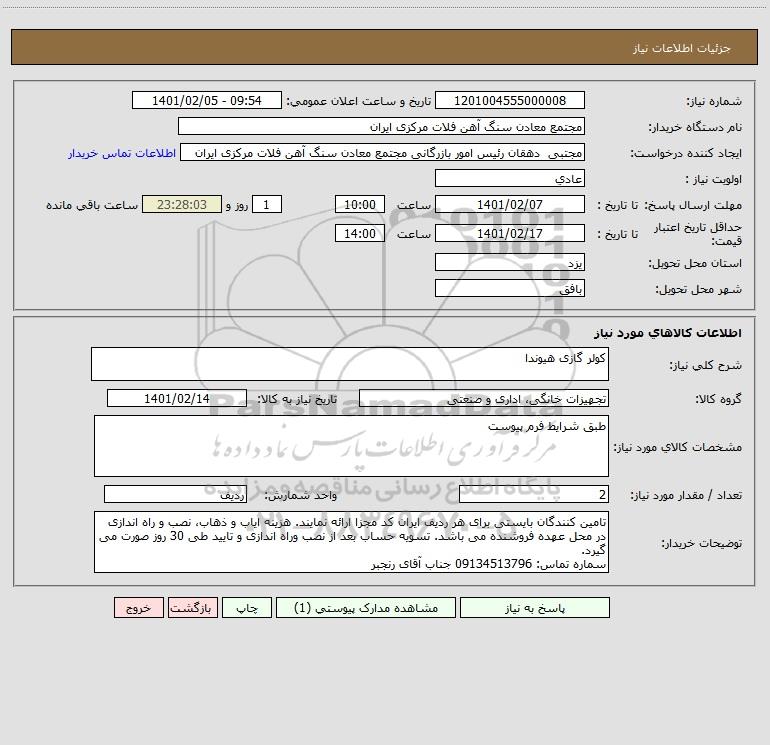Open مشاهده مدارک پیوستی (1) button
The height and width of the screenshot is (745, 770).
[366, 607]
